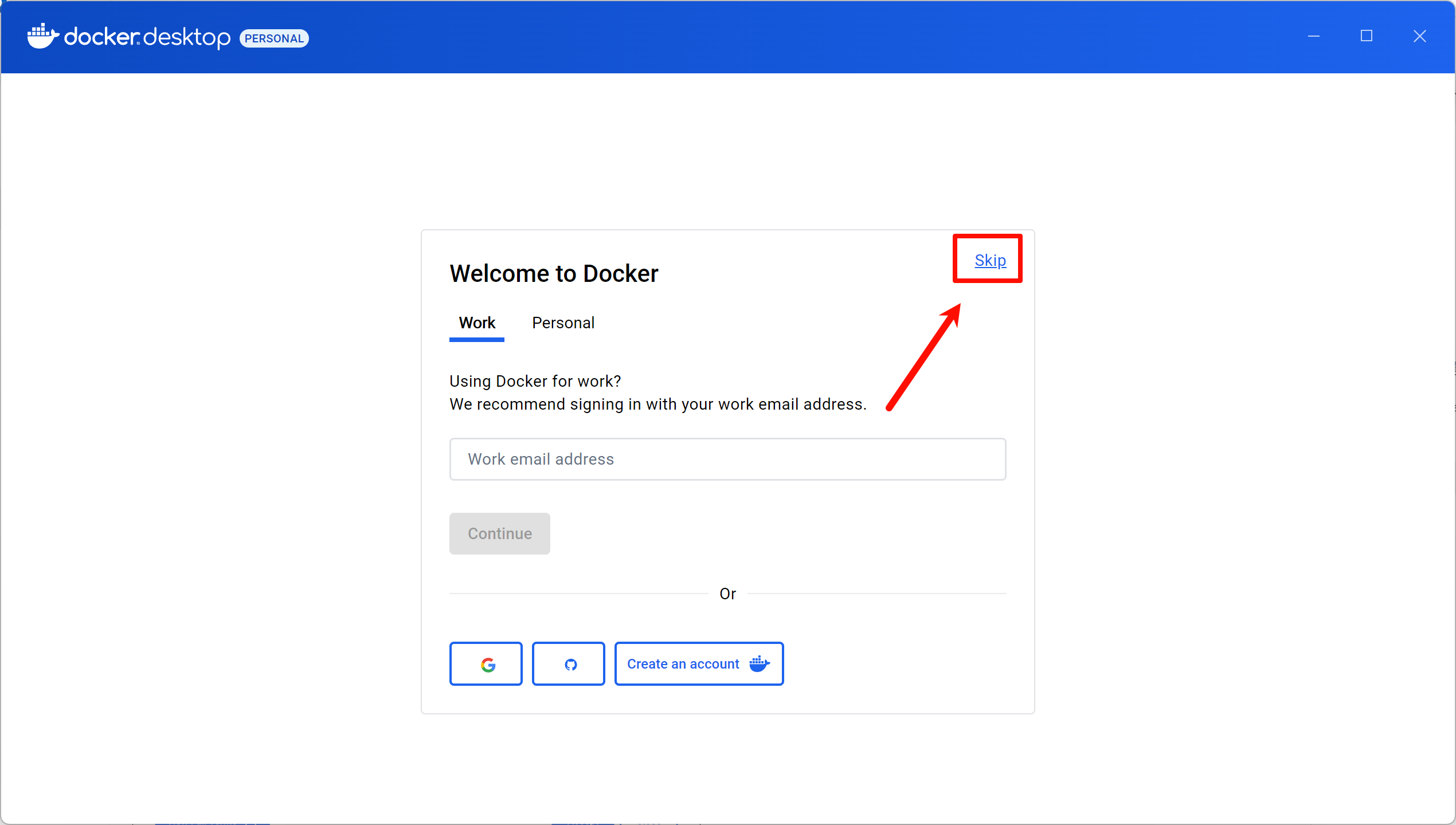The height and width of the screenshot is (825, 1456).
Task: Maximize the Docker Desktop window
Action: (x=1366, y=37)
